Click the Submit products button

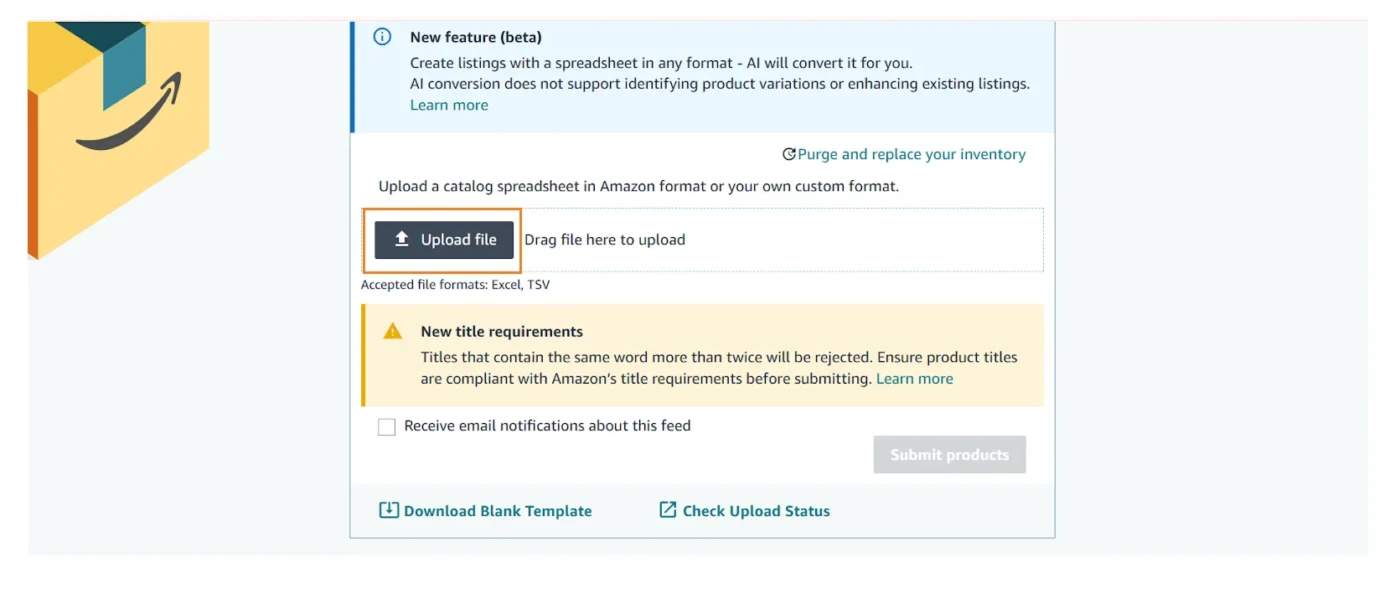tap(949, 454)
